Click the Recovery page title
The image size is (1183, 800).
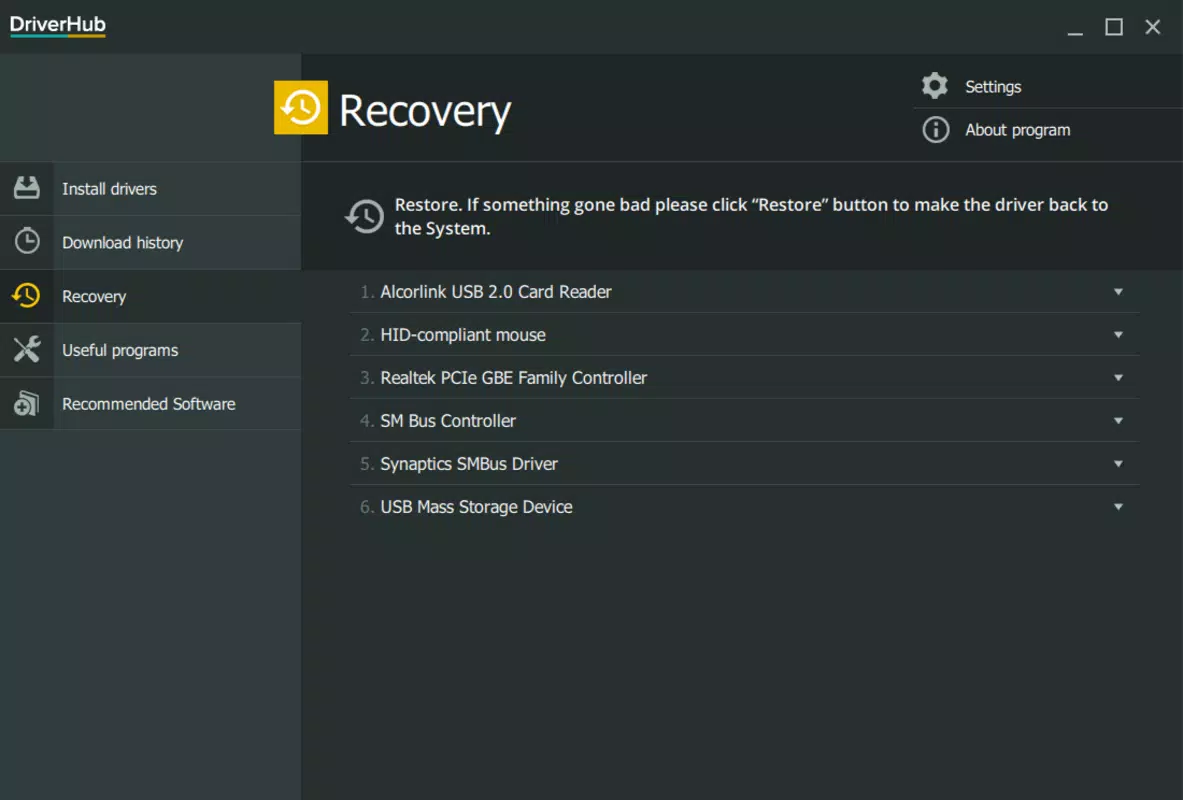click(425, 111)
